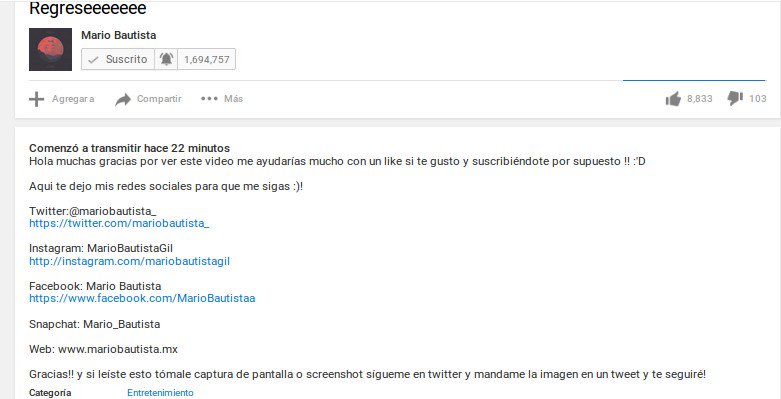Click the Agregar a label
The height and width of the screenshot is (399, 781).
point(73,99)
